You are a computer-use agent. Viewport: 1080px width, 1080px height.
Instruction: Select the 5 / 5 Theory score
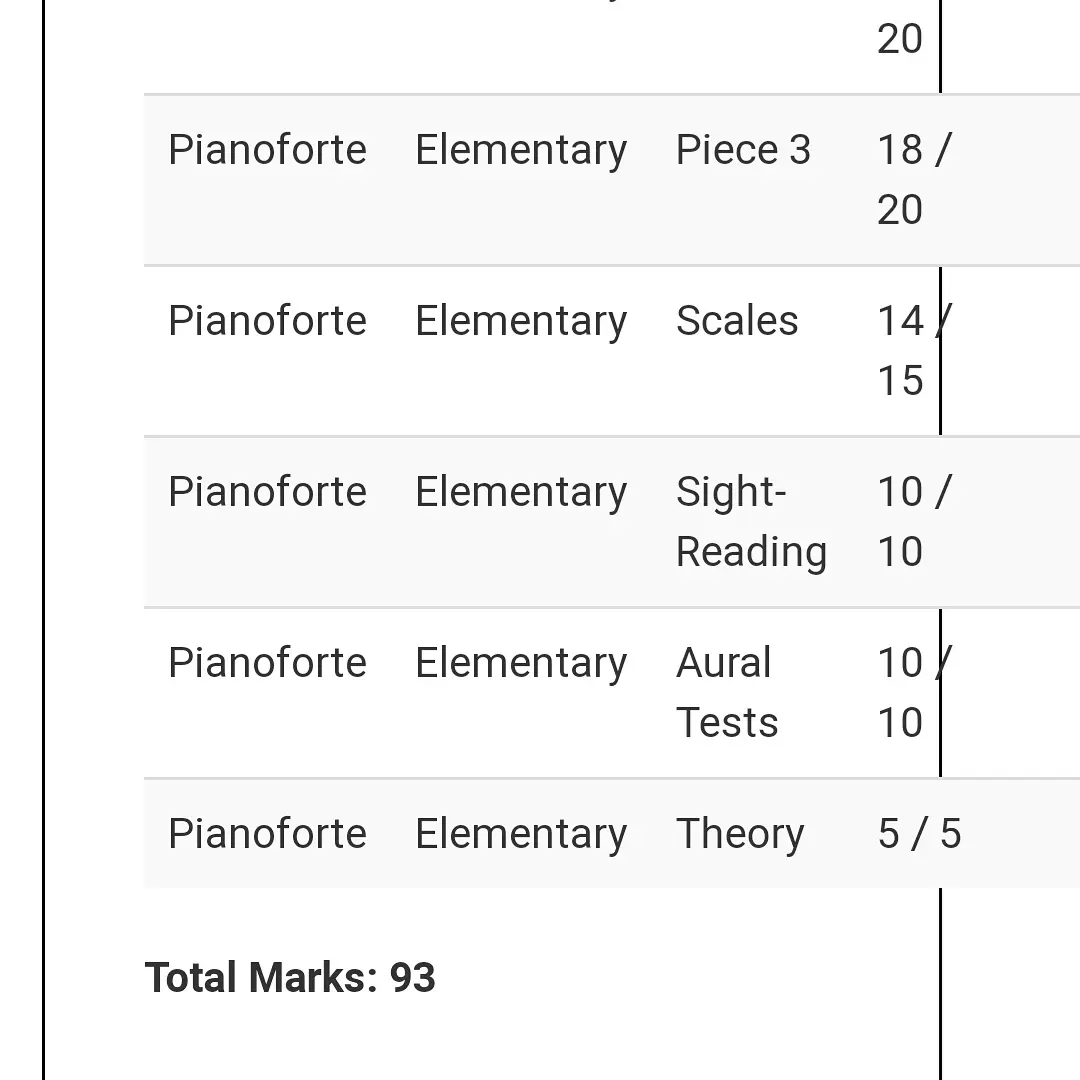[x=919, y=835]
